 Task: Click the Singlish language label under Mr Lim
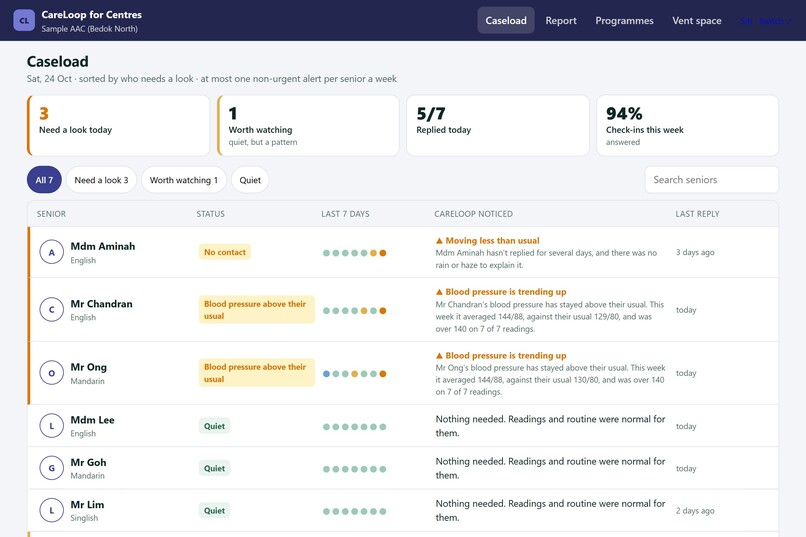[x=84, y=518]
